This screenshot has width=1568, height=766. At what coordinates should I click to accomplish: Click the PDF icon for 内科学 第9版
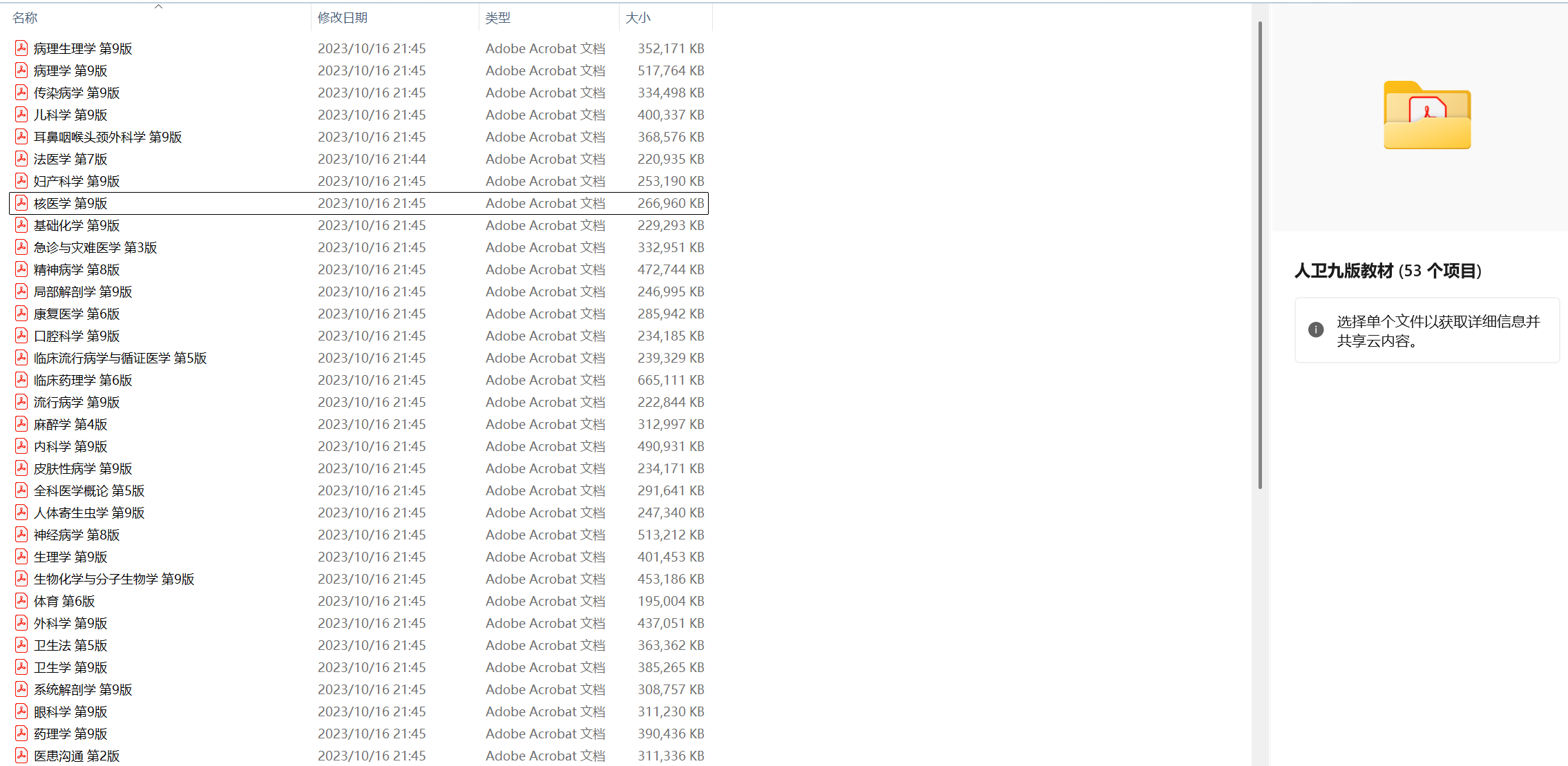21,446
